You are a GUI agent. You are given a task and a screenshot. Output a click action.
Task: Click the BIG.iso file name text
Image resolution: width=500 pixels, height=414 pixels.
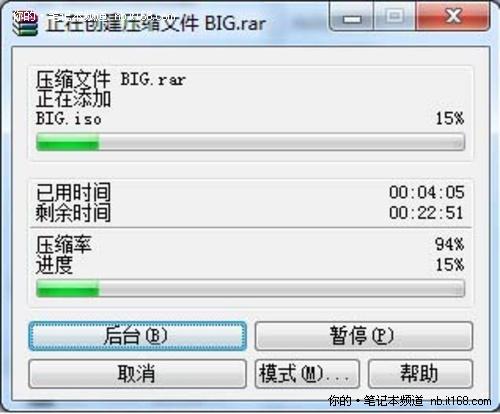coord(69,119)
